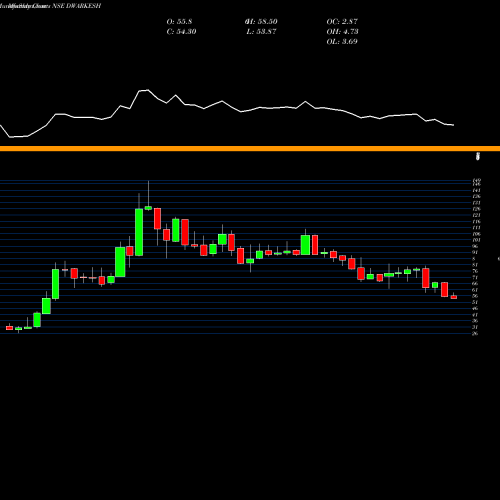Click the 121 price axis label
The height and width of the screenshot is (500, 500).
(476, 215)
